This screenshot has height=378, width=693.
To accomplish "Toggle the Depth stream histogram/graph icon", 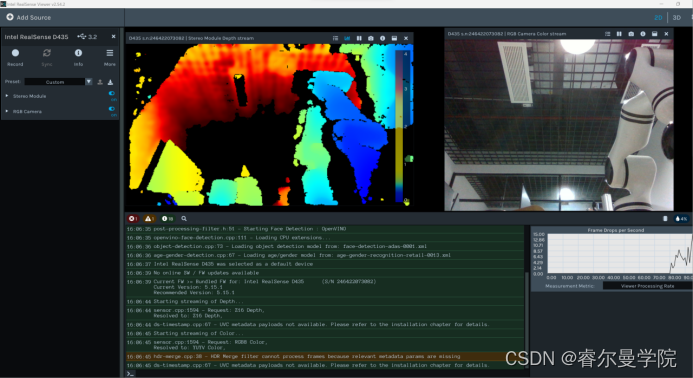I will click(x=347, y=38).
